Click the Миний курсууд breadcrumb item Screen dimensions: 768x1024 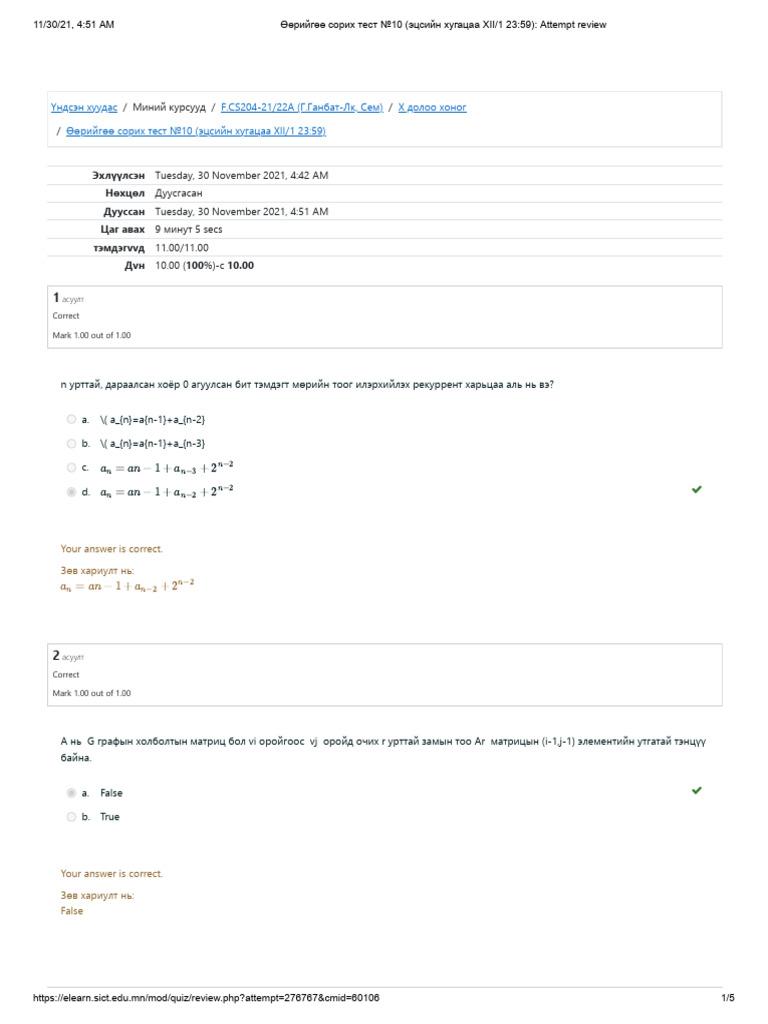(169, 107)
